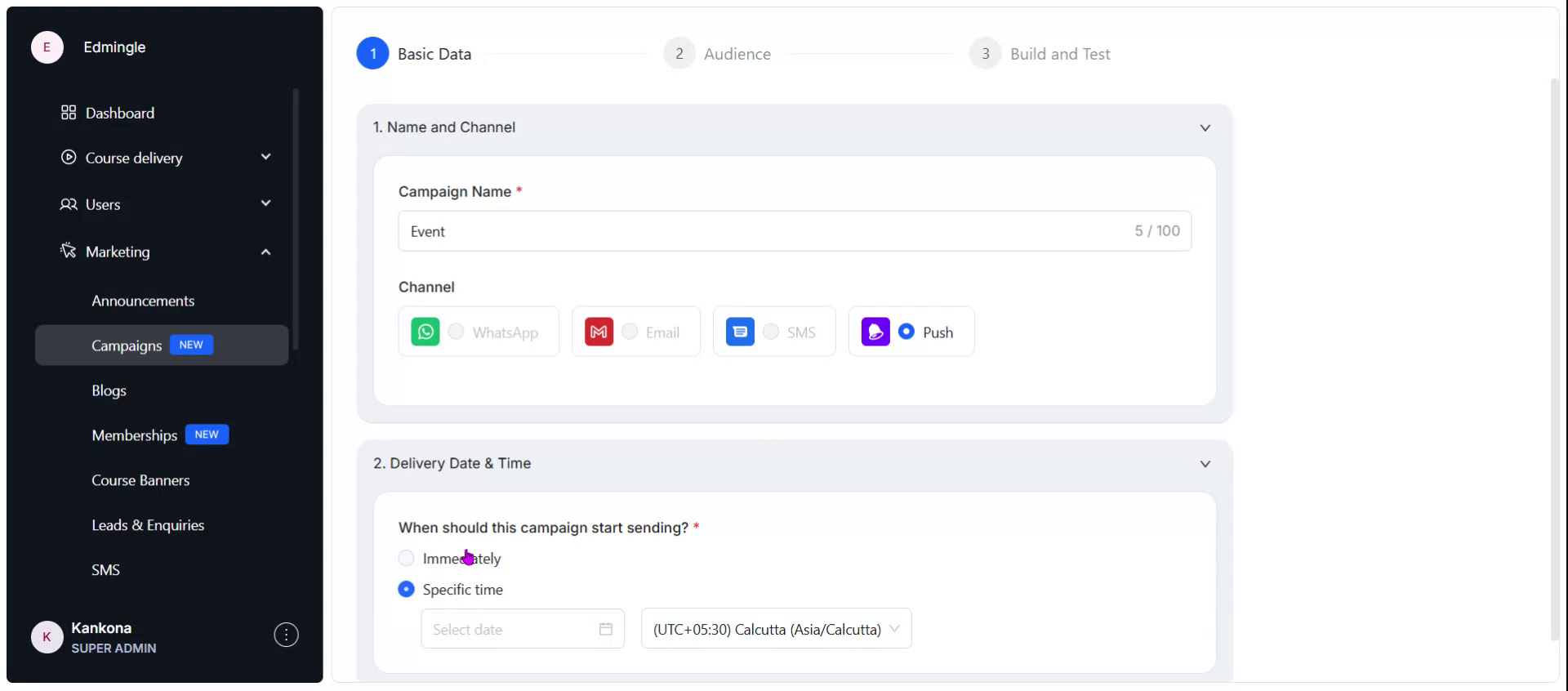The image size is (1568, 691).
Task: Click the Audience step label
Action: click(737, 54)
